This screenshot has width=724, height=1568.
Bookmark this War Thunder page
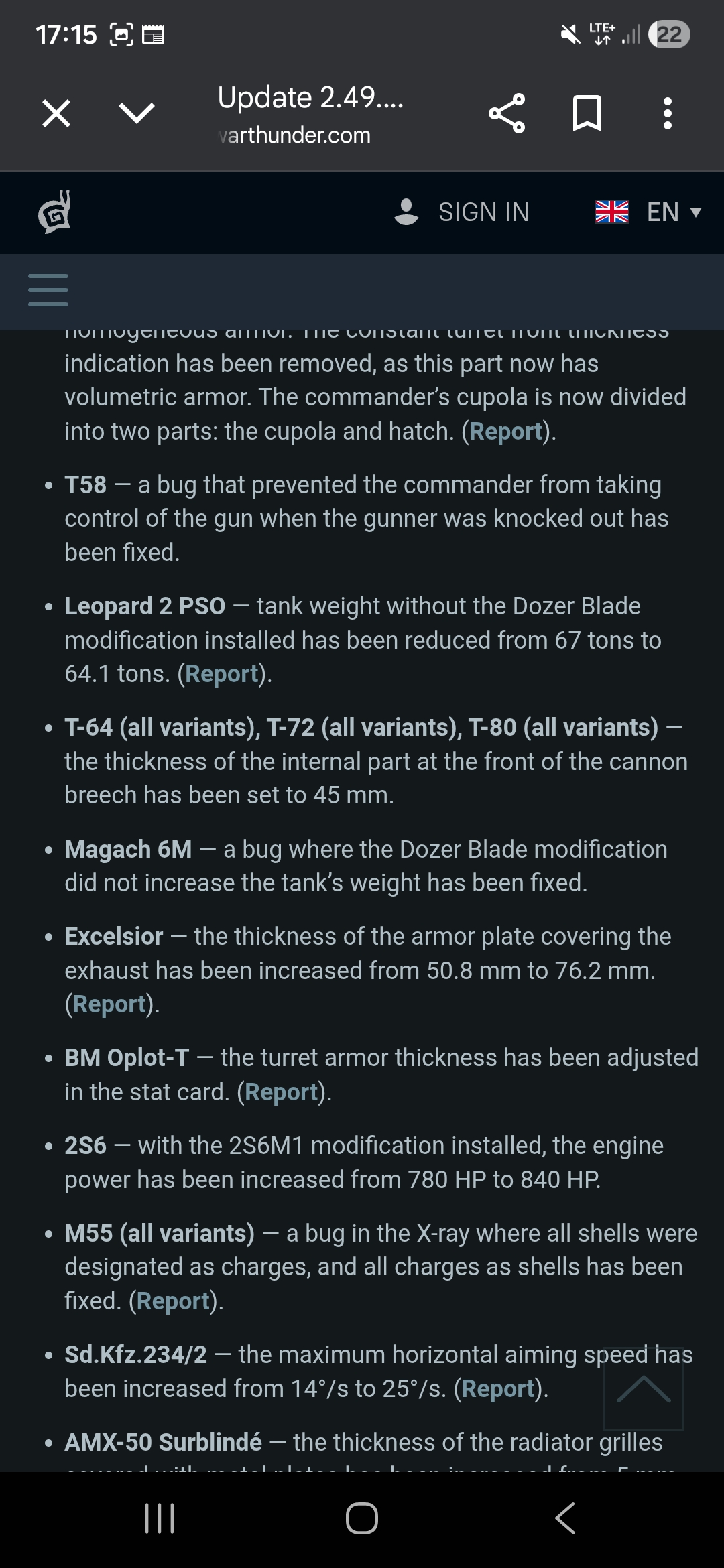point(587,113)
